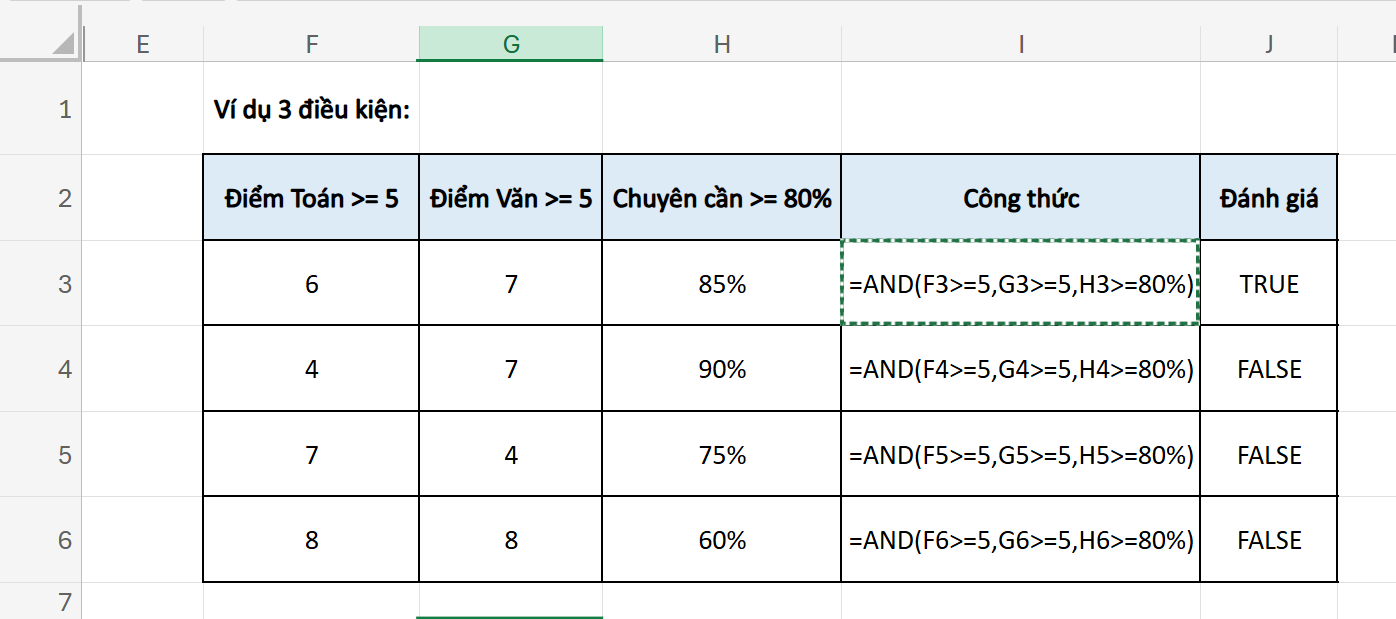Select the cell containing 85%

721,283
